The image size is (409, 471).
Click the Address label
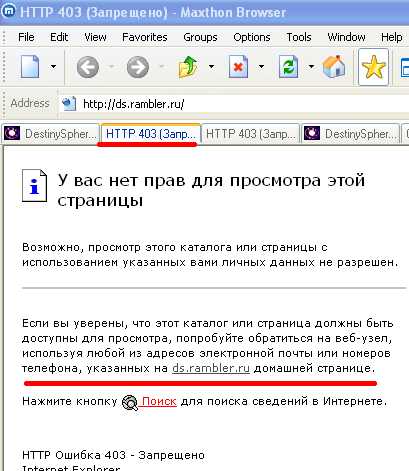[30, 103]
